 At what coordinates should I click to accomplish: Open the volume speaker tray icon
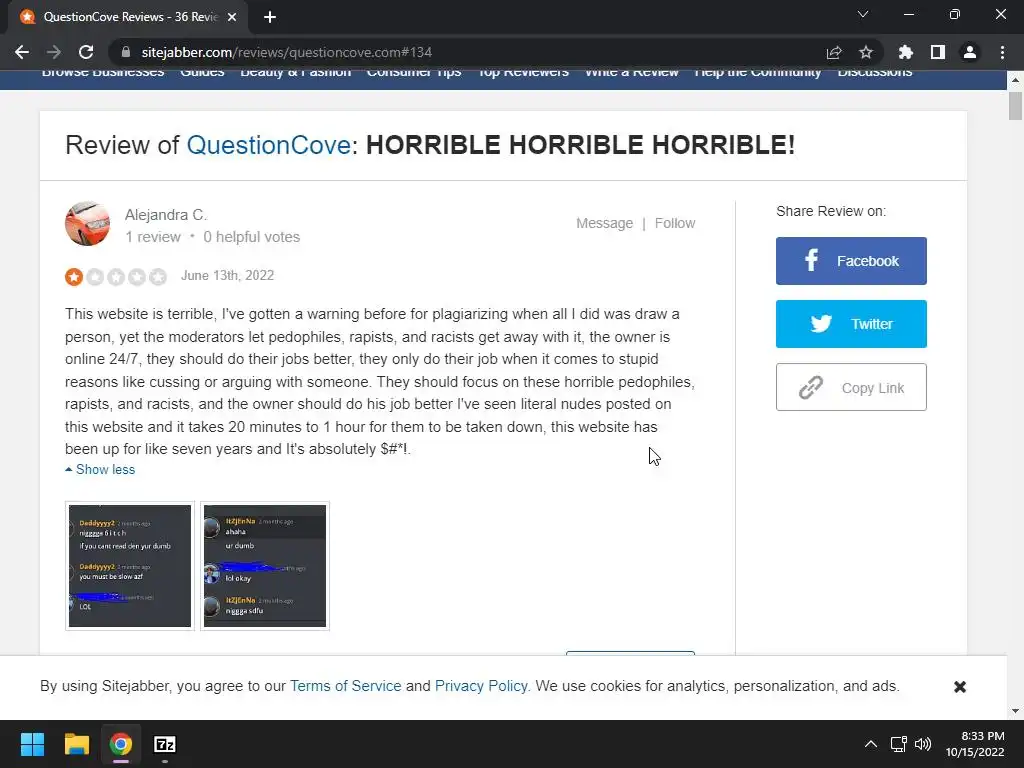pyautogui.click(x=923, y=744)
